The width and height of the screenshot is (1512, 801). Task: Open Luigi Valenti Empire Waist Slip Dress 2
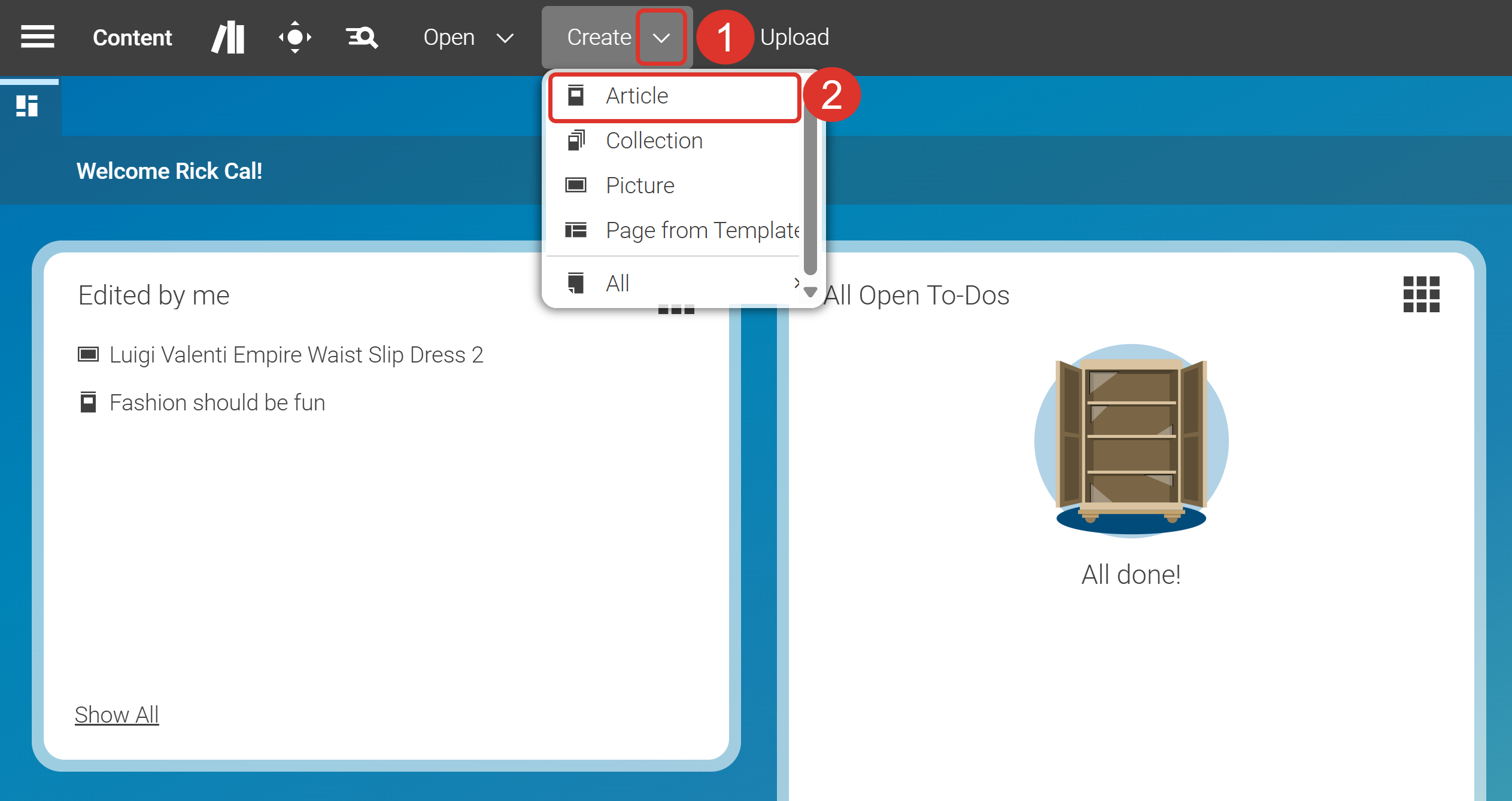[x=296, y=355]
